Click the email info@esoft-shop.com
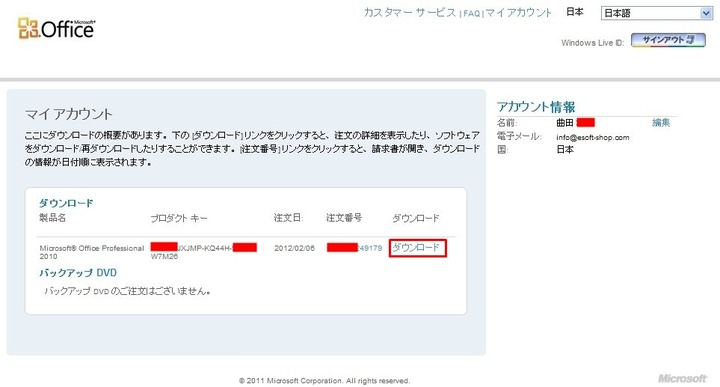 pos(593,137)
